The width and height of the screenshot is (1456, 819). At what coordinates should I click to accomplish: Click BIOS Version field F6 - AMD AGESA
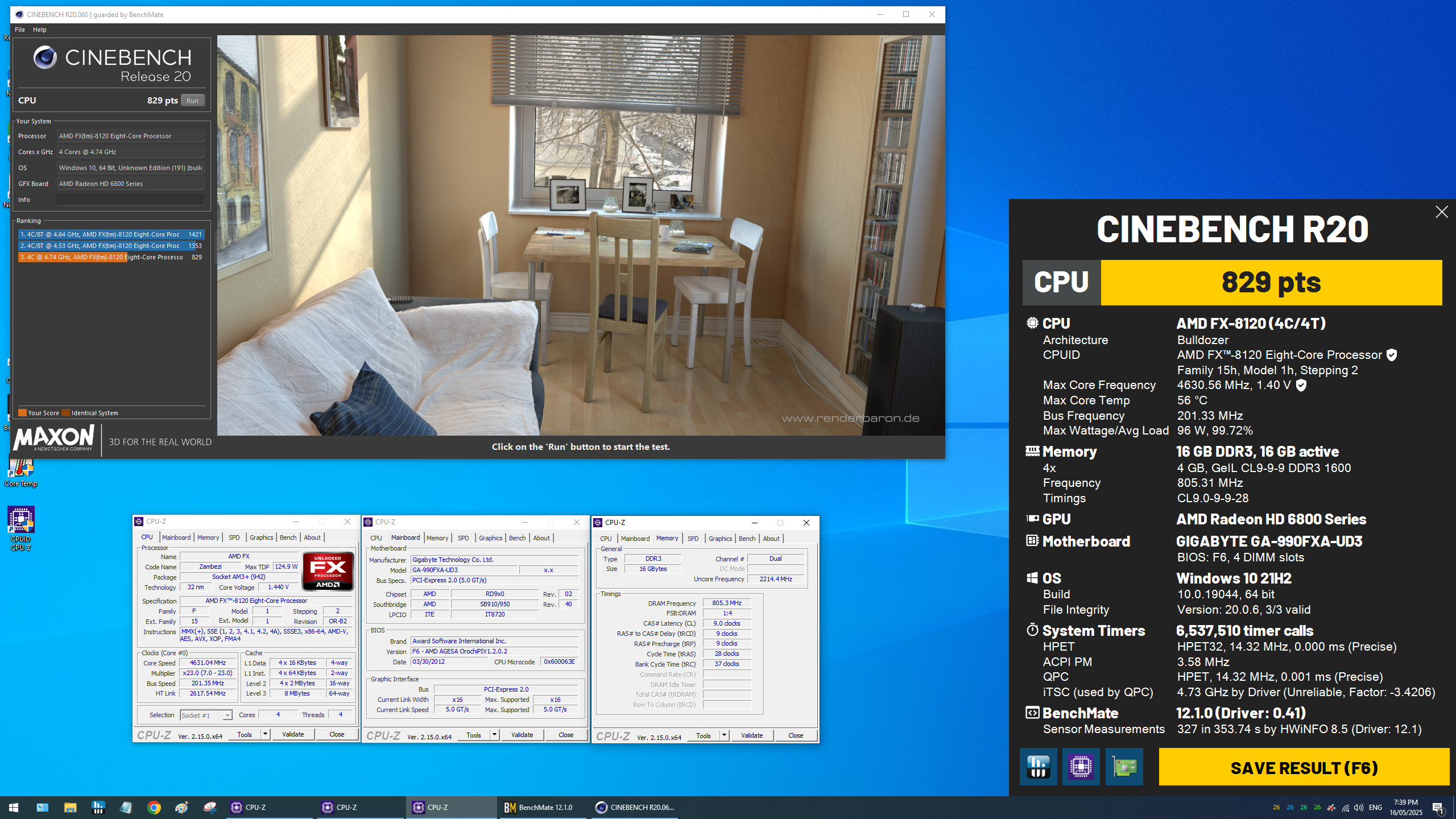coord(494,651)
